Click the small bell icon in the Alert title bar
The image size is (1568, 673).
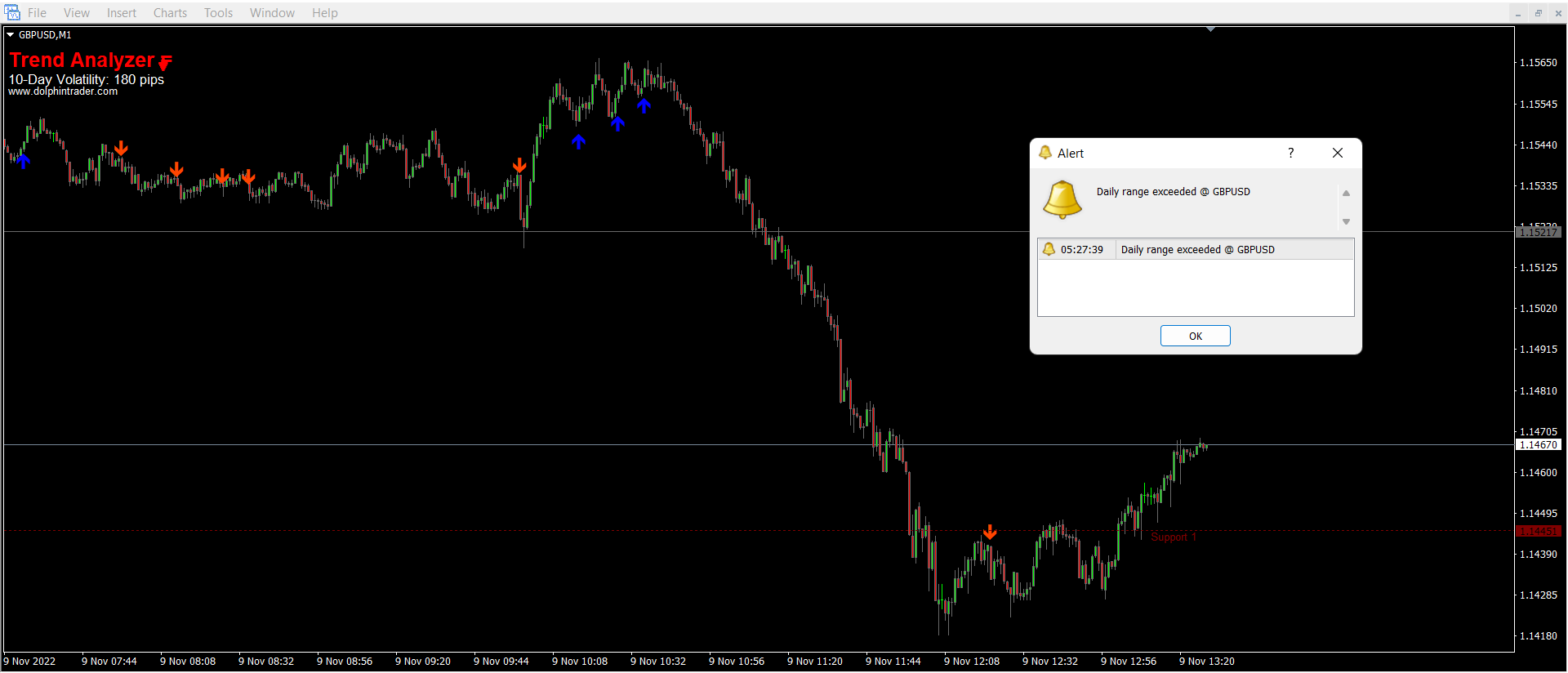(x=1045, y=153)
